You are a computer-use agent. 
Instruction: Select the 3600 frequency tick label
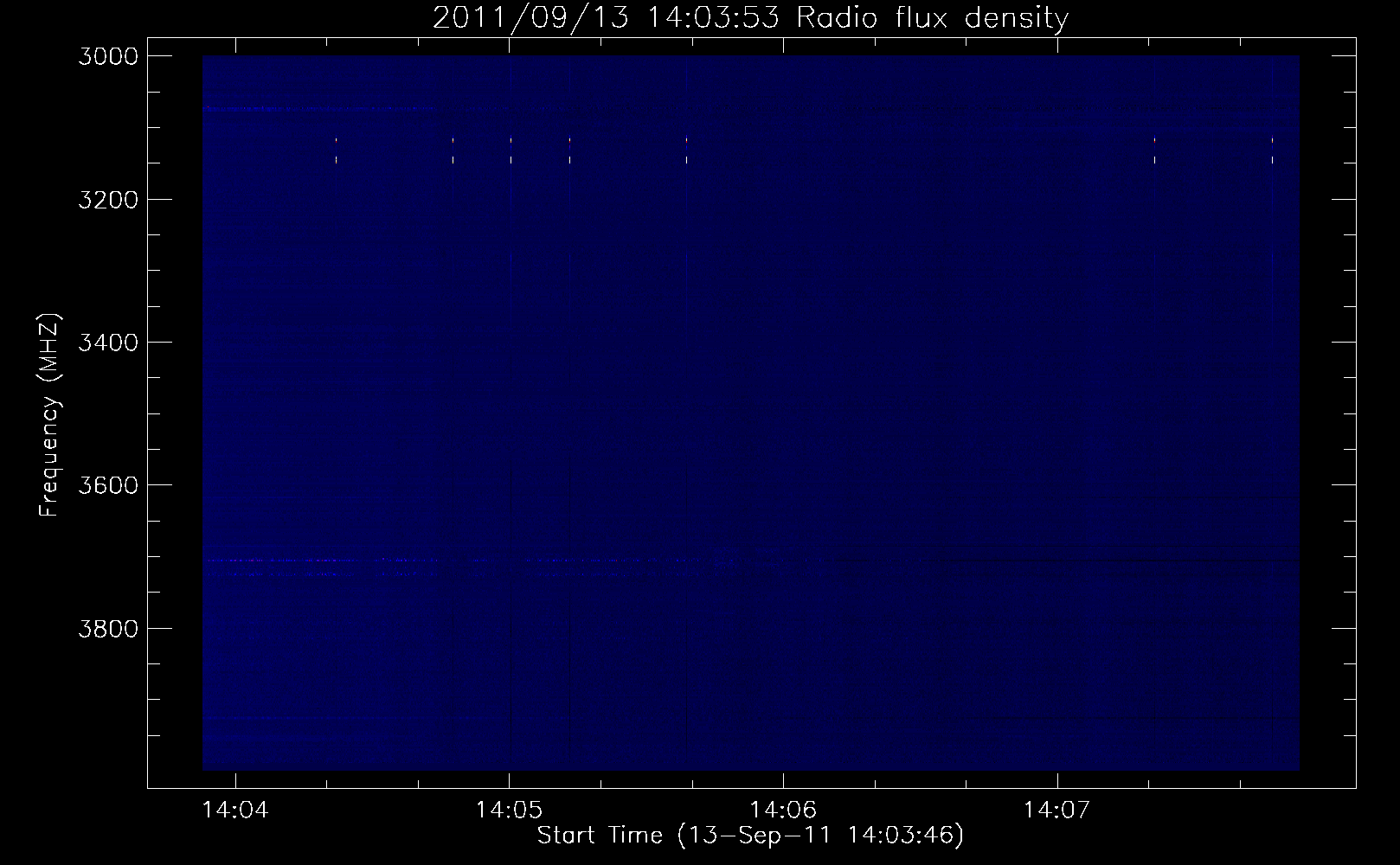[108, 485]
